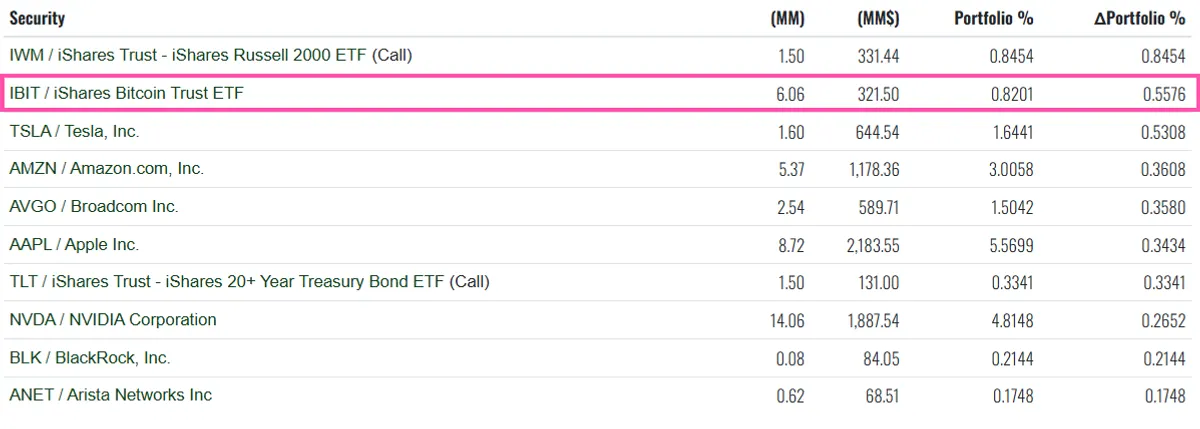This screenshot has height=429, width=1200.
Task: Open the ANET / Arista Networks Inc link
Action: [111, 395]
